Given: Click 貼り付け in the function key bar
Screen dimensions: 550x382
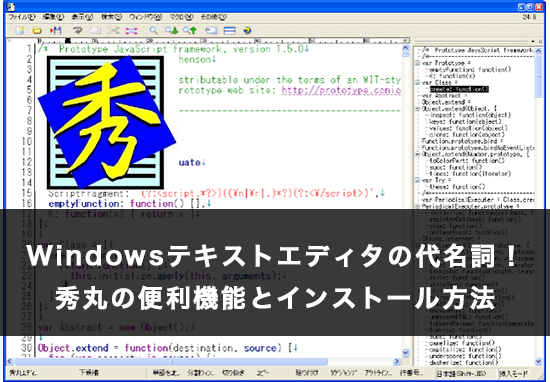Looking at the screenshot, I should 307,373.
